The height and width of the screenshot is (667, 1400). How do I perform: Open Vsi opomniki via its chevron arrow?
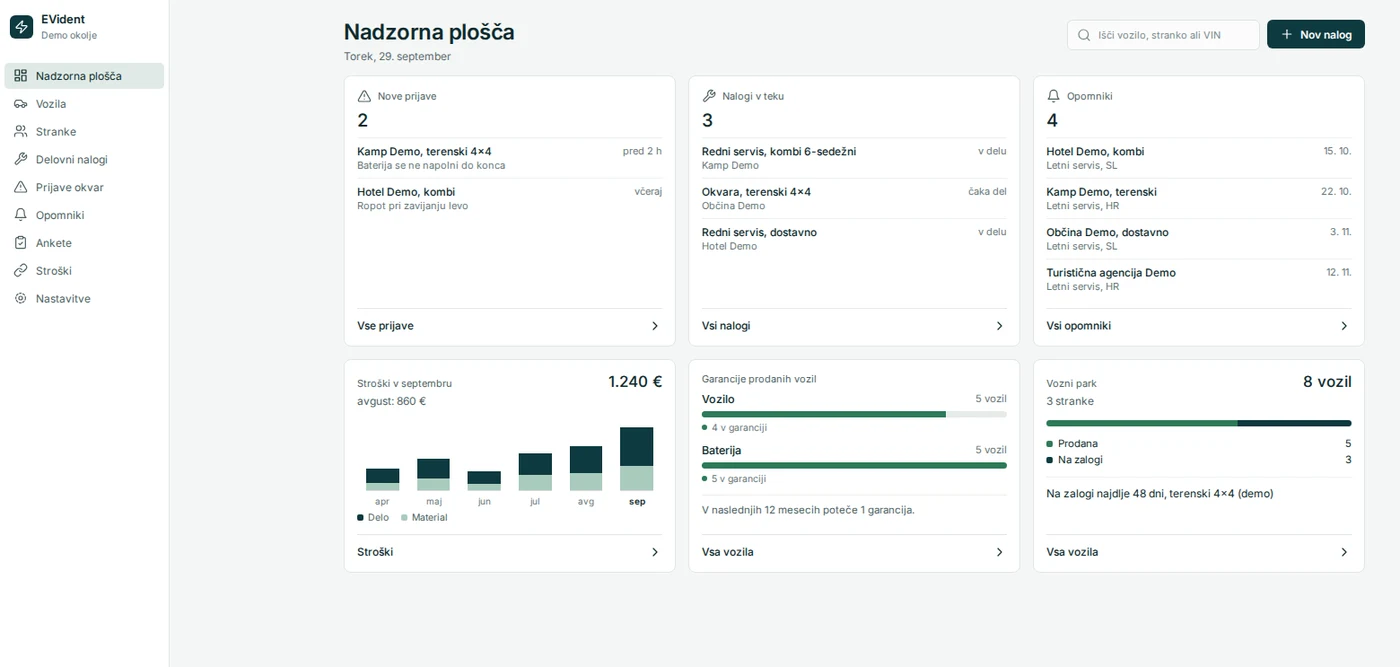pyautogui.click(x=1344, y=326)
